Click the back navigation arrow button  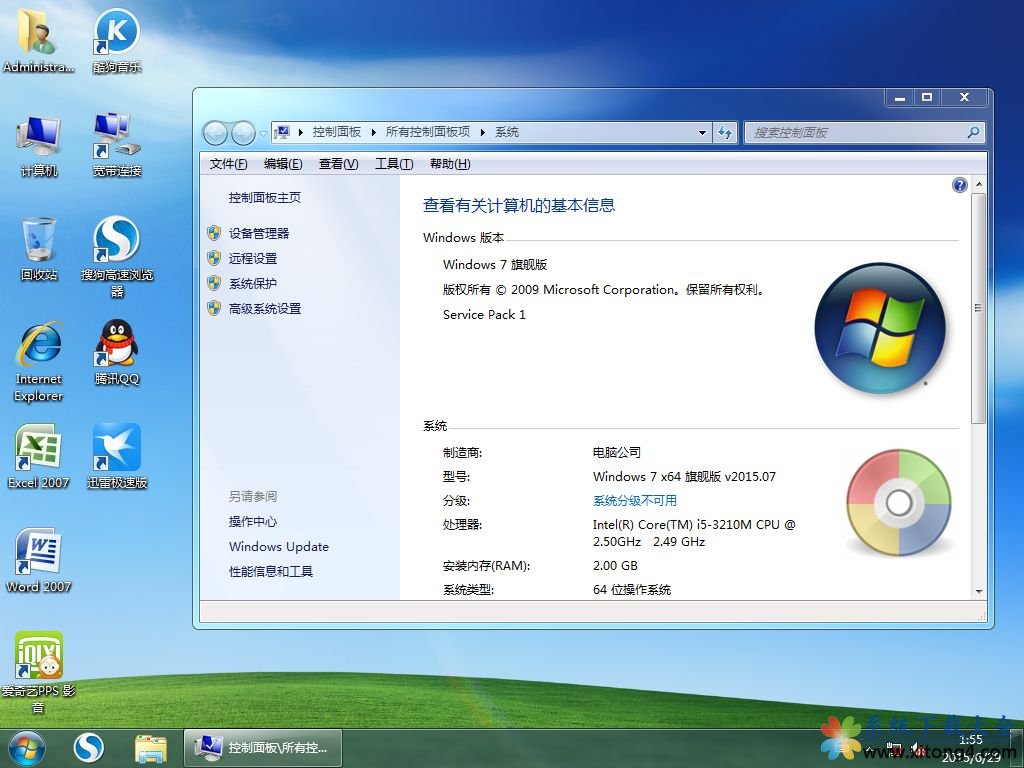click(215, 133)
